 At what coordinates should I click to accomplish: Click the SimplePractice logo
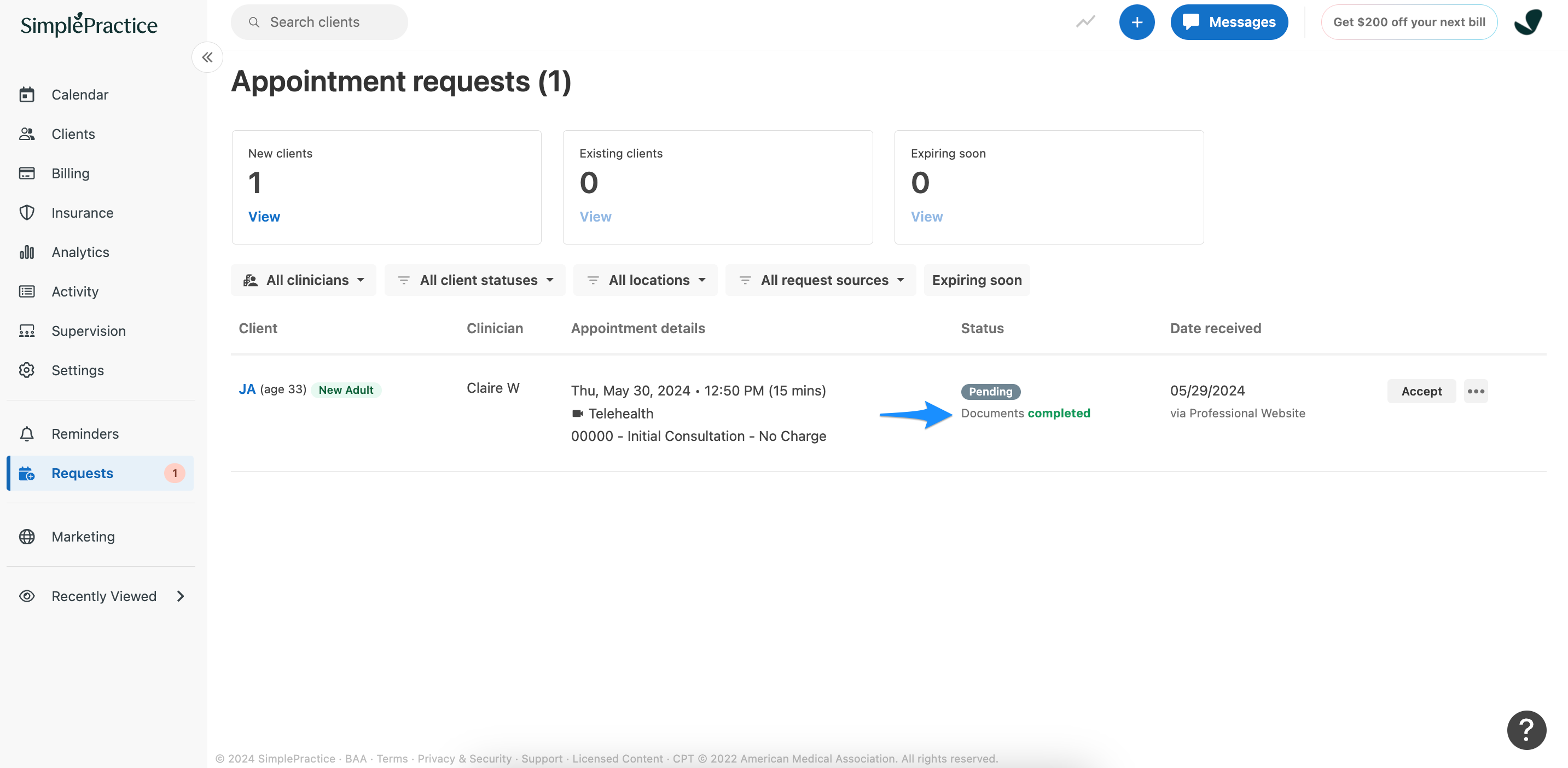tap(89, 25)
